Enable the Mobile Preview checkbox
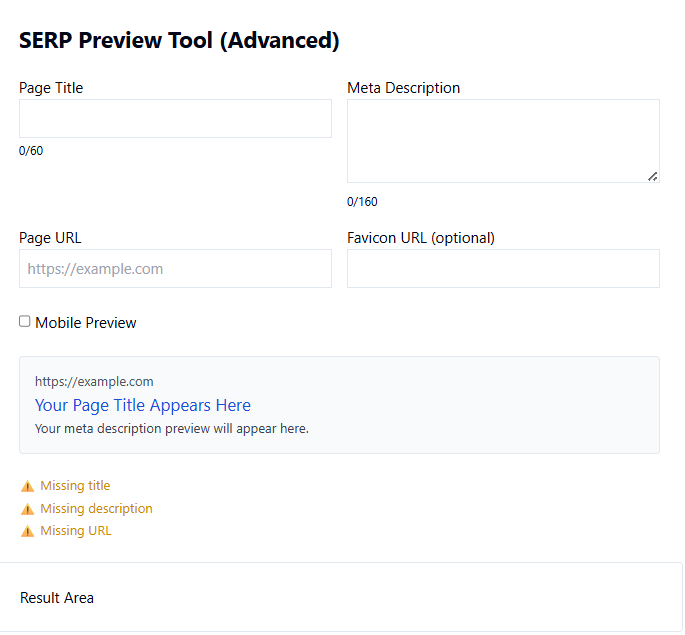The width and height of the screenshot is (685, 635). pos(25,322)
